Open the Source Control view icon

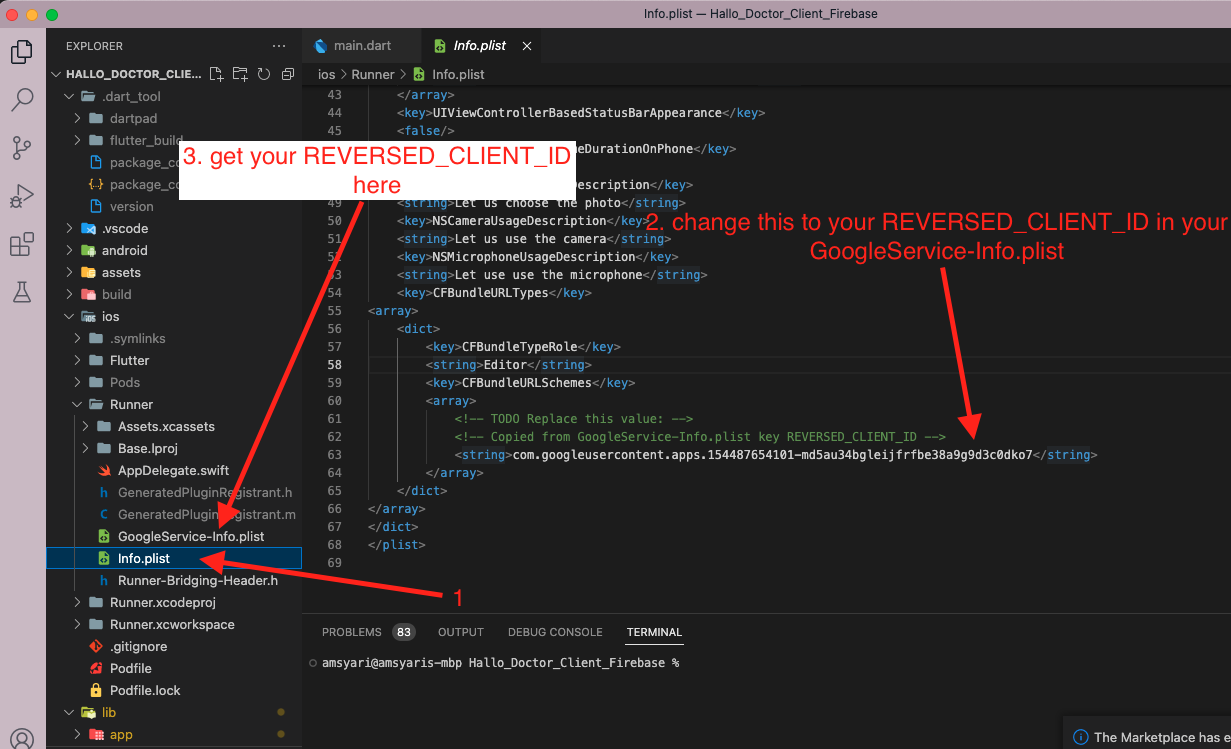pyautogui.click(x=21, y=148)
